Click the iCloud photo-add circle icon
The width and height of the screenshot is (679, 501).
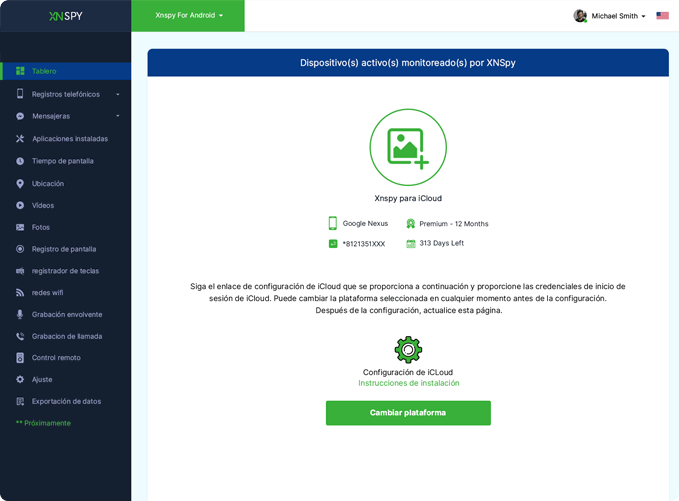pos(408,147)
